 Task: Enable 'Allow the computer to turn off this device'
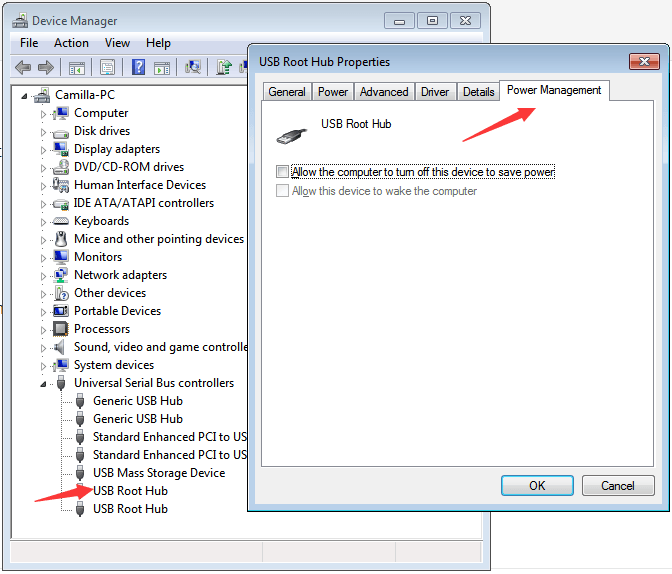coord(282,172)
